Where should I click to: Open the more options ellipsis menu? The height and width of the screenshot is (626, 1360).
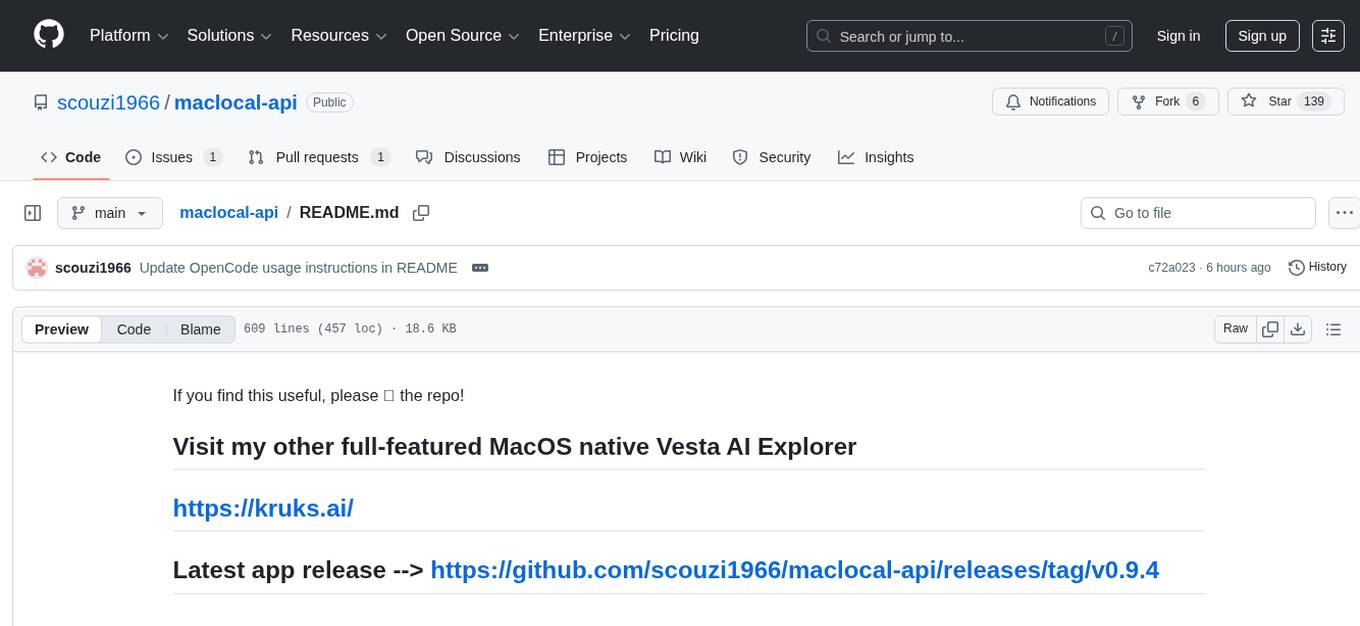click(1344, 212)
